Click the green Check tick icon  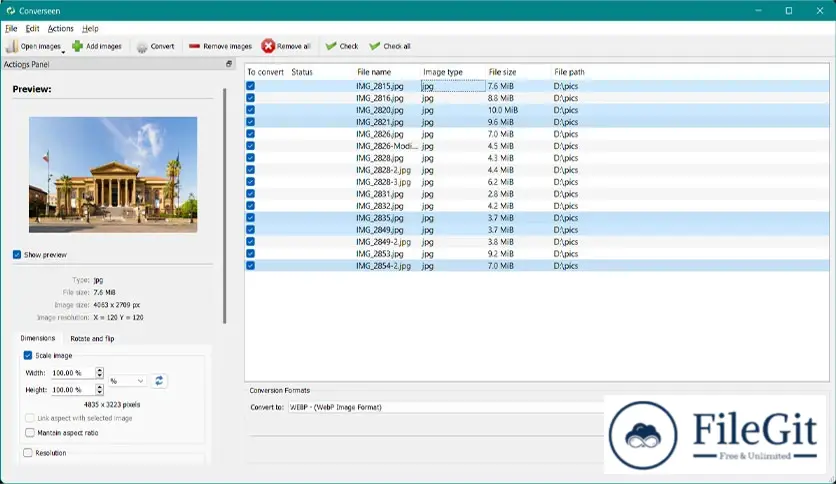331,46
